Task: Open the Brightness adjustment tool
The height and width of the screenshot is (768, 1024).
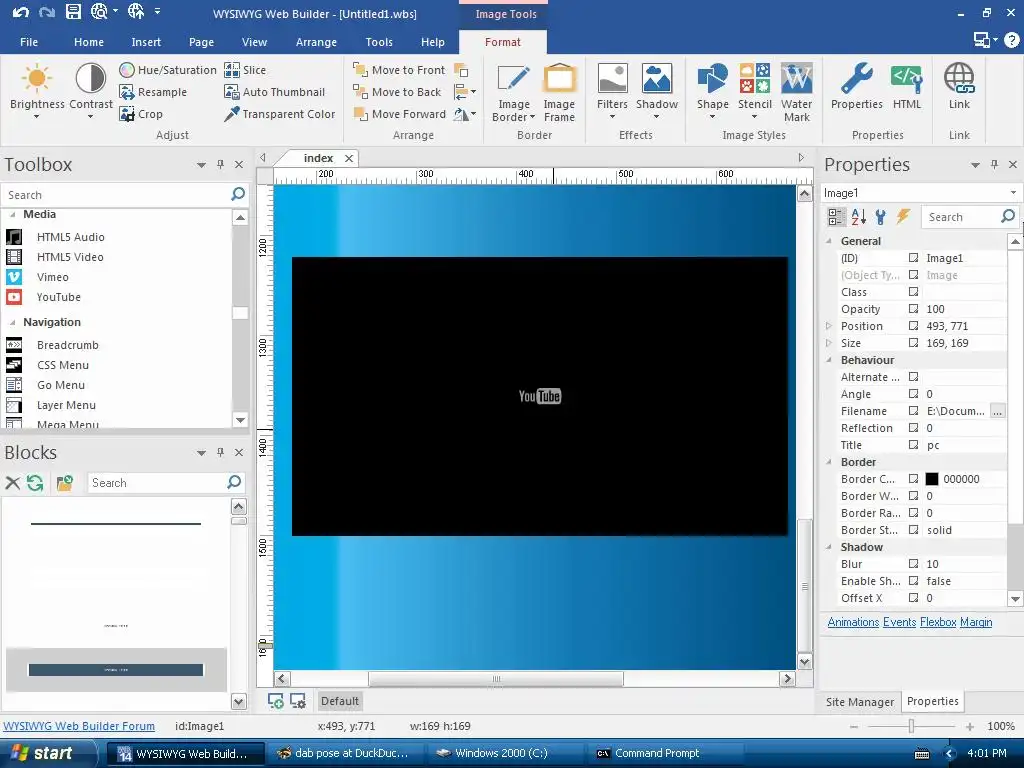Action: (x=37, y=90)
